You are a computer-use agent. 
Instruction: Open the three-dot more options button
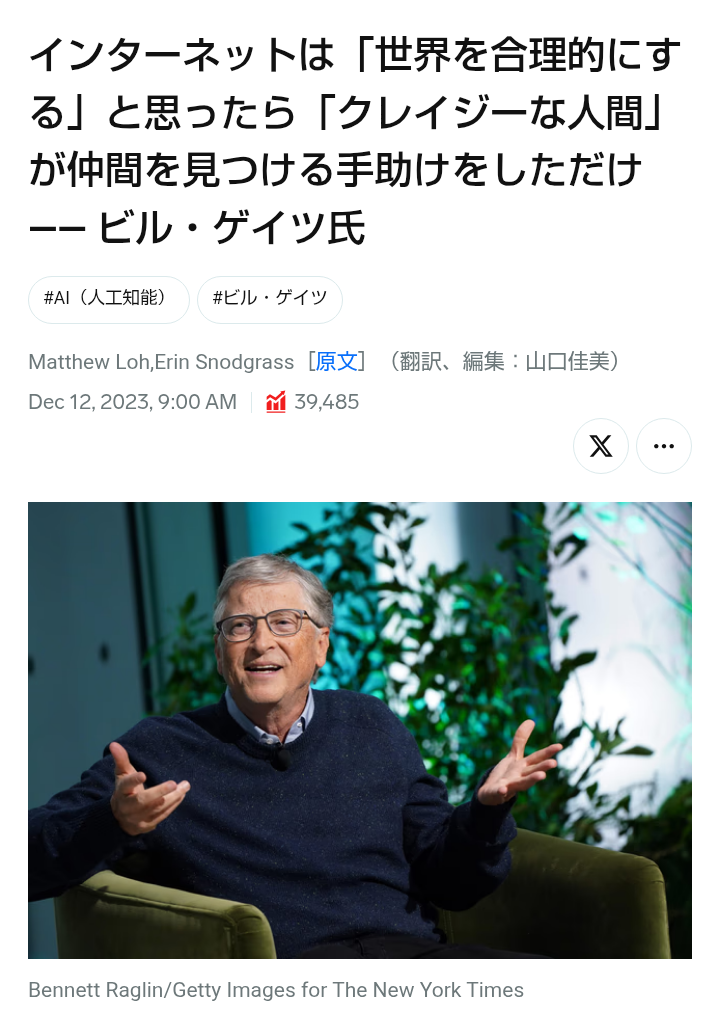tap(663, 446)
